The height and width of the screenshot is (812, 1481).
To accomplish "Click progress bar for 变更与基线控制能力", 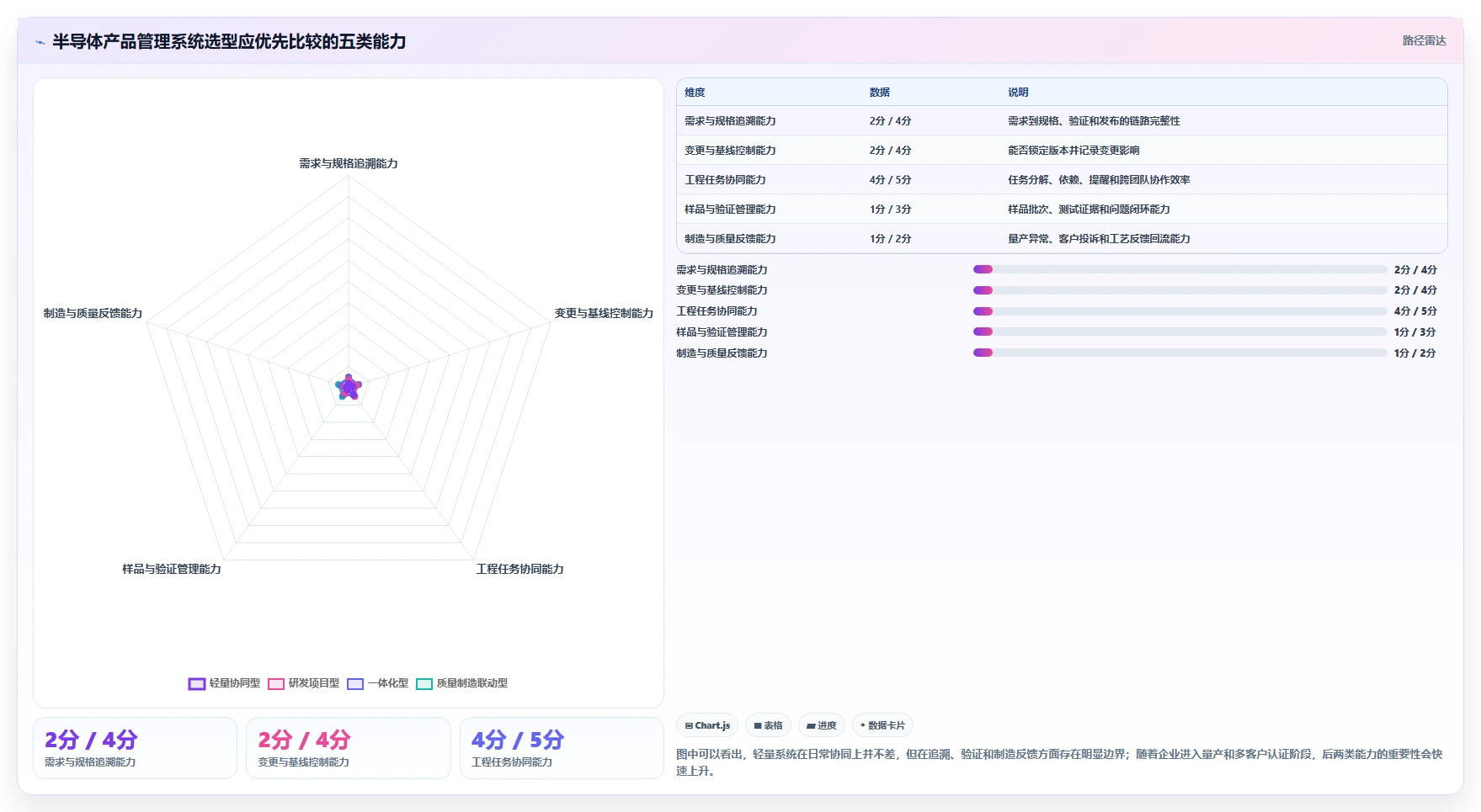I will (1180, 290).
